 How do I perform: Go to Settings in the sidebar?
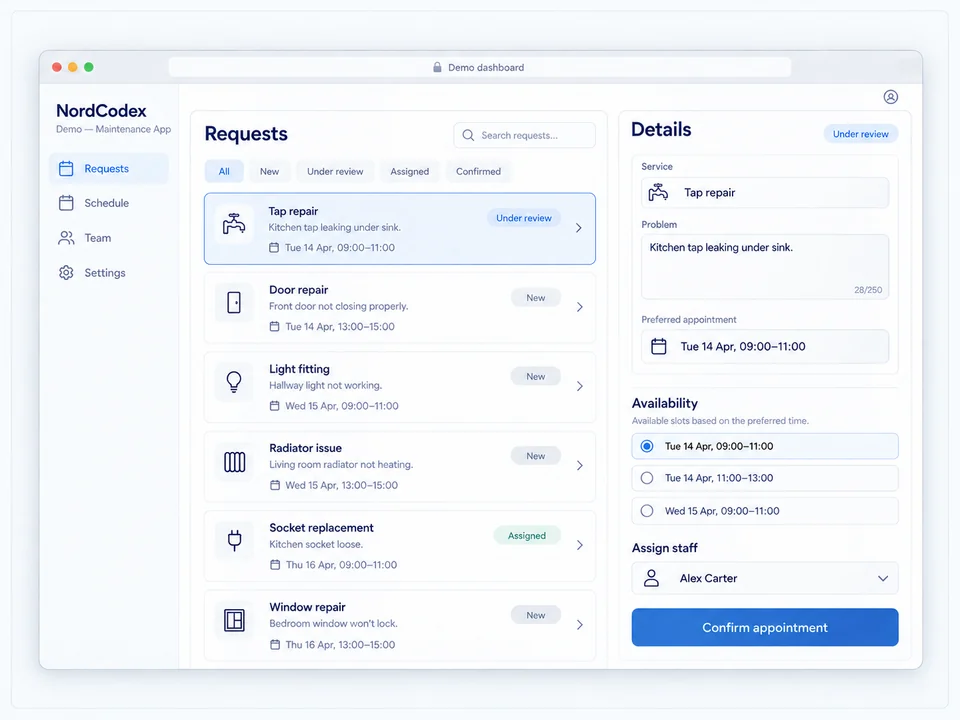click(x=109, y=272)
